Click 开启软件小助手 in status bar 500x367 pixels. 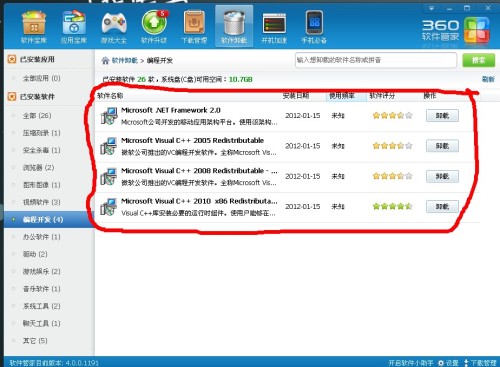click(x=411, y=363)
